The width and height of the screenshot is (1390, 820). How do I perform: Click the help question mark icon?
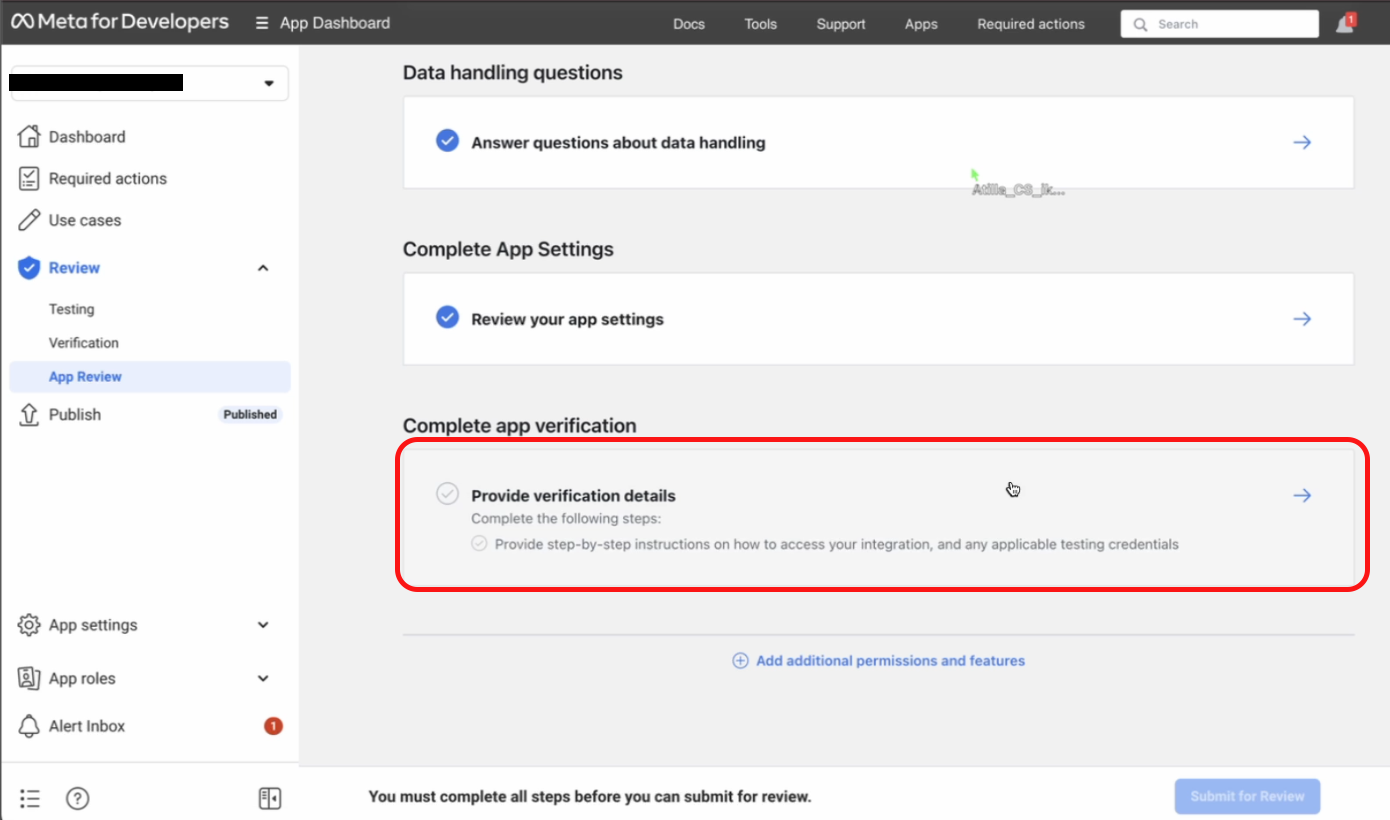click(78, 798)
